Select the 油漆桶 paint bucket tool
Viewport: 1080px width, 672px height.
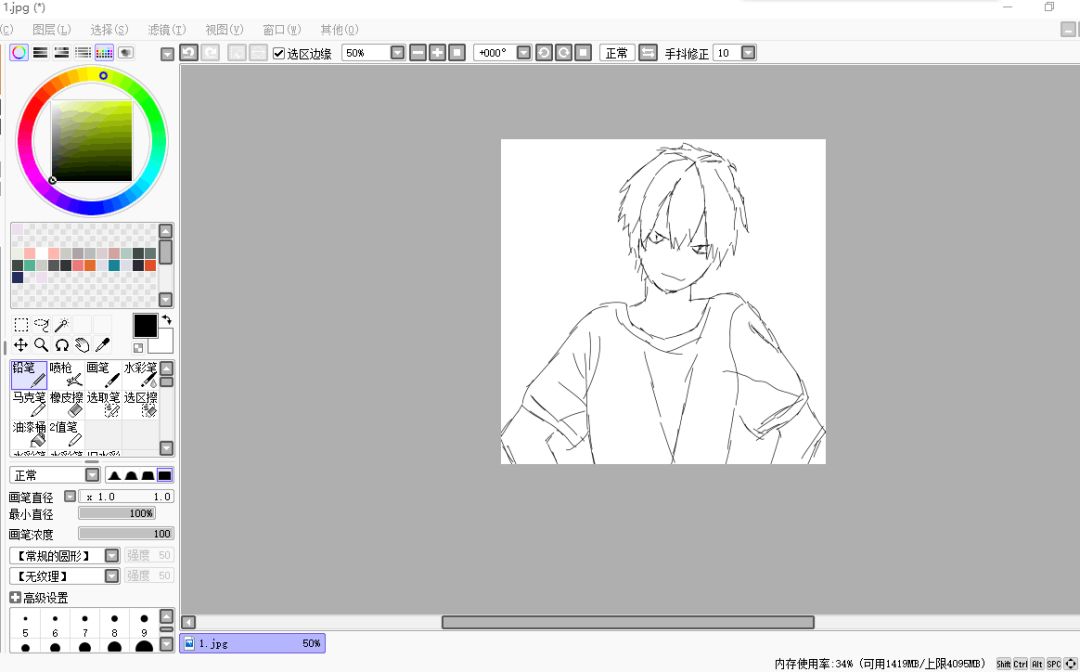pos(29,434)
